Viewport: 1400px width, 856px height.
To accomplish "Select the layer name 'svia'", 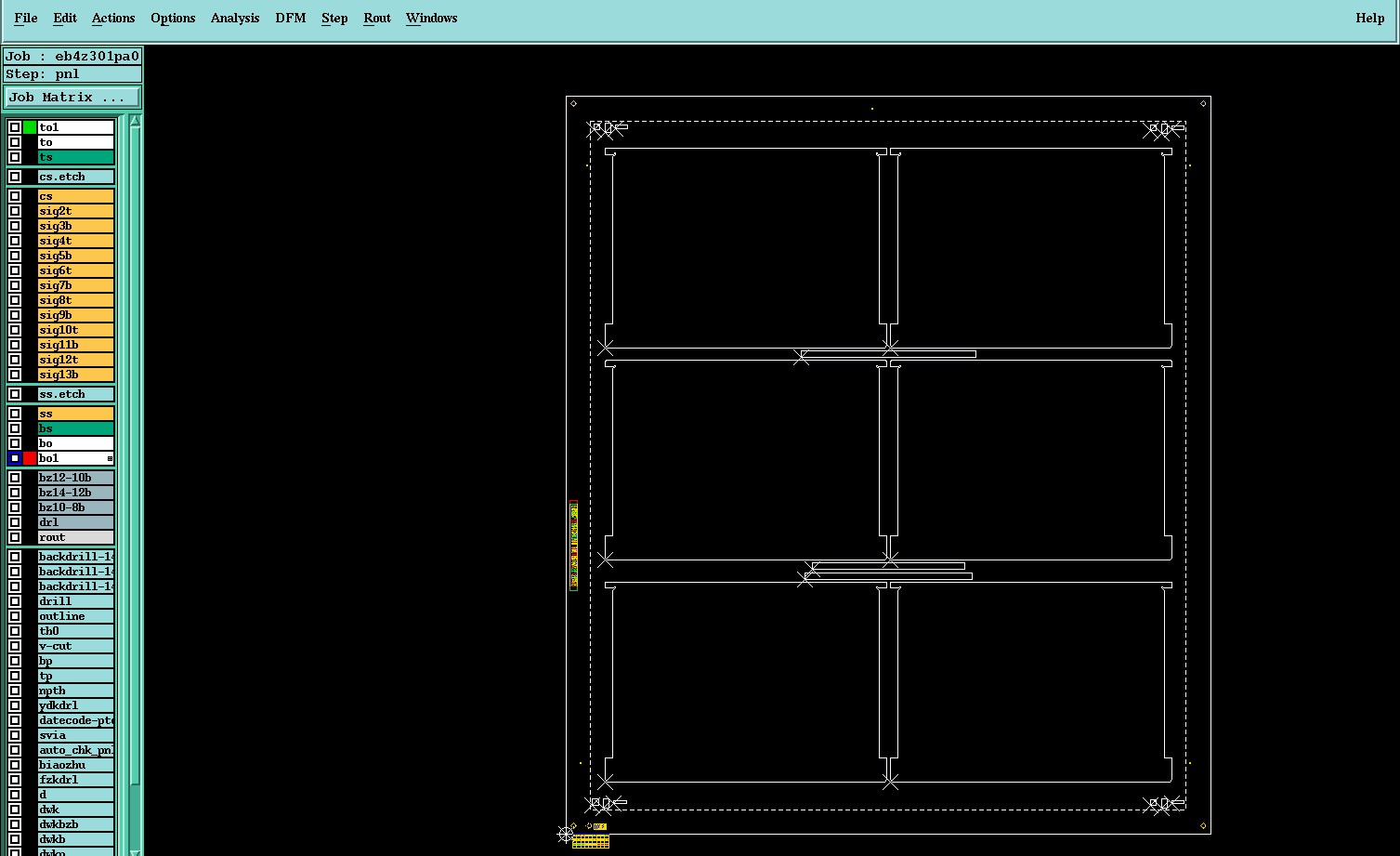I will click(x=75, y=735).
